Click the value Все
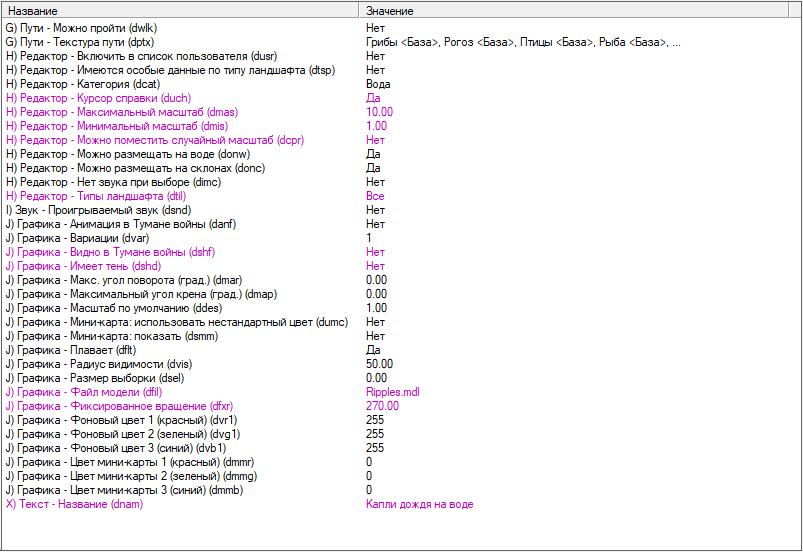803x552 pixels. point(375,196)
